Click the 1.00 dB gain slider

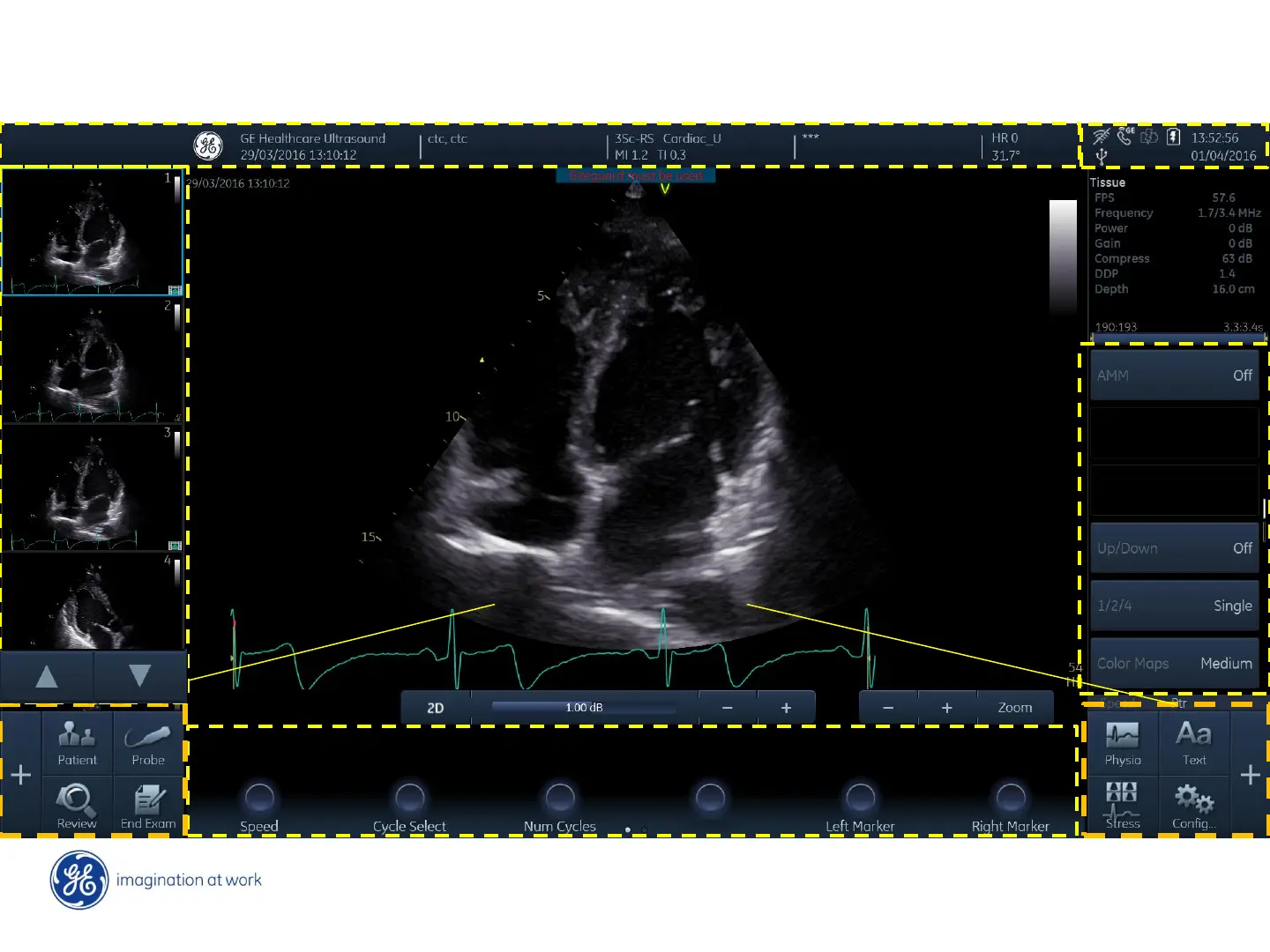pos(584,708)
